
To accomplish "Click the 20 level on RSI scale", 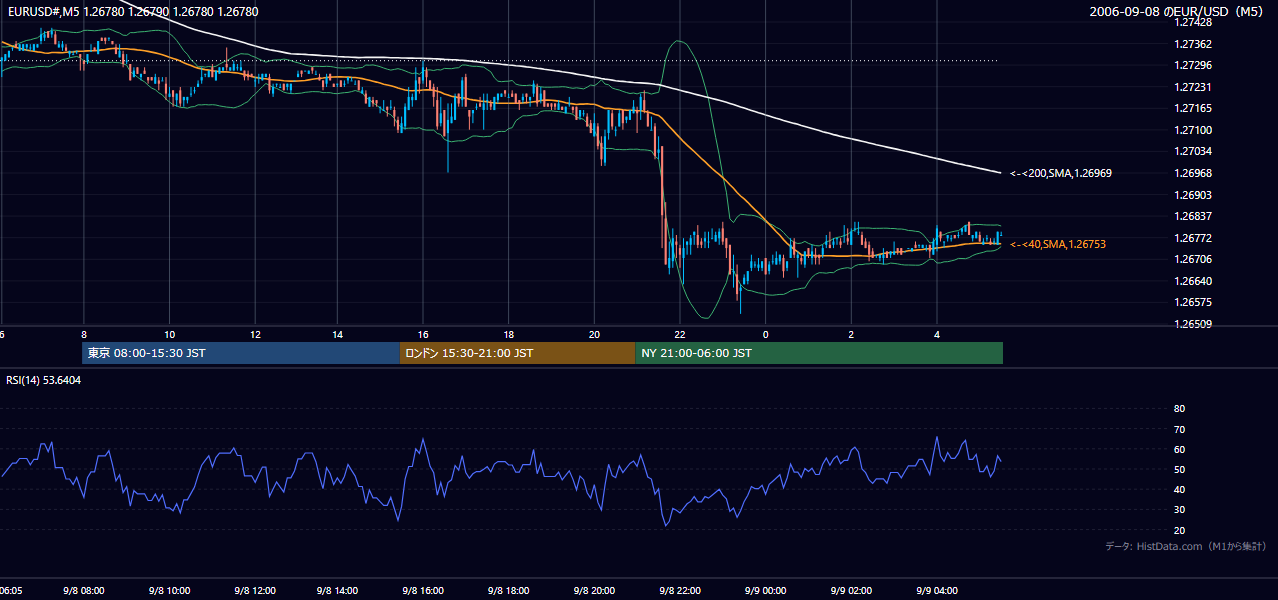I will tap(1179, 530).
